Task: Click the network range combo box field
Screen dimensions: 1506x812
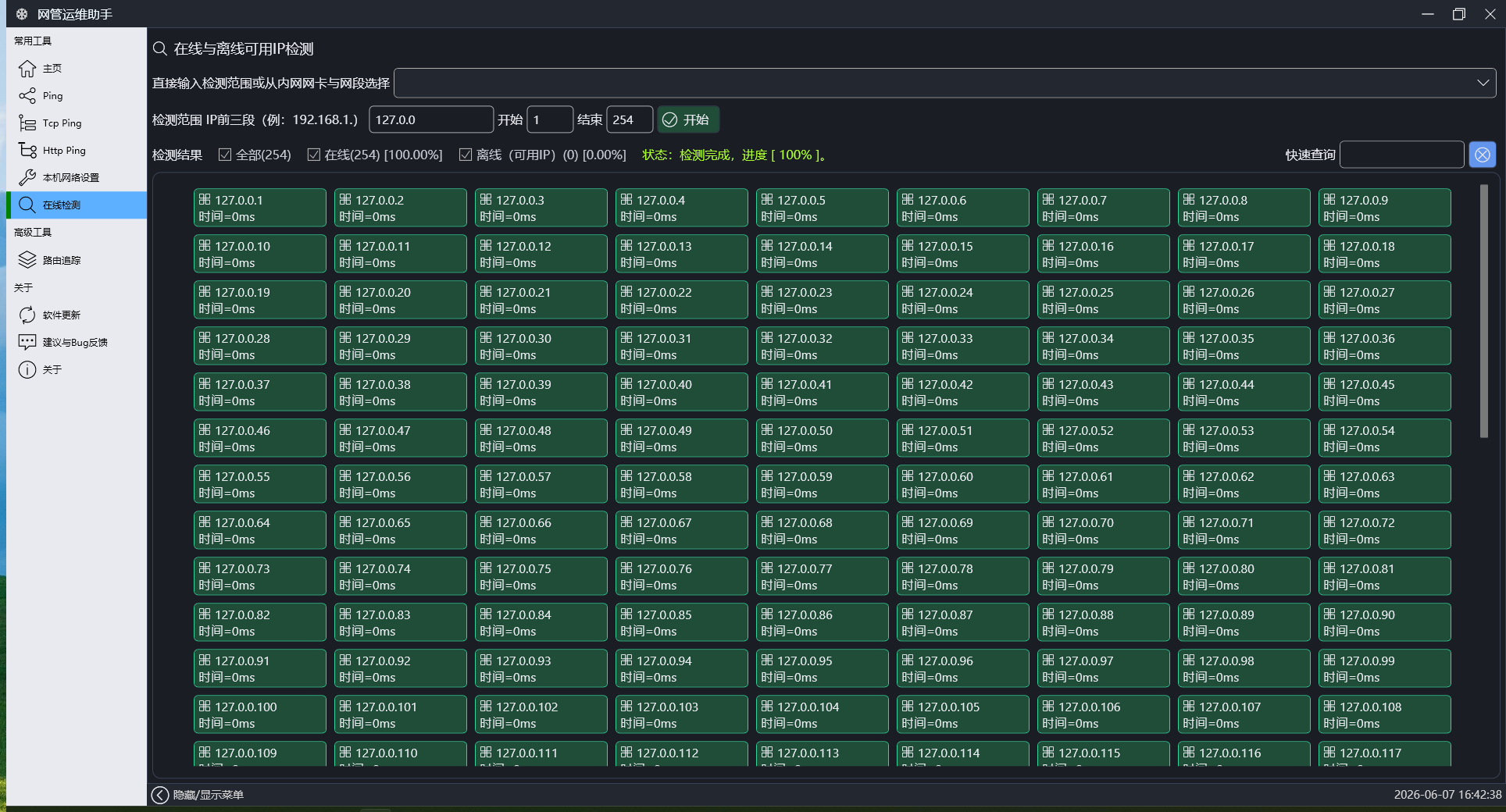Action: point(945,83)
